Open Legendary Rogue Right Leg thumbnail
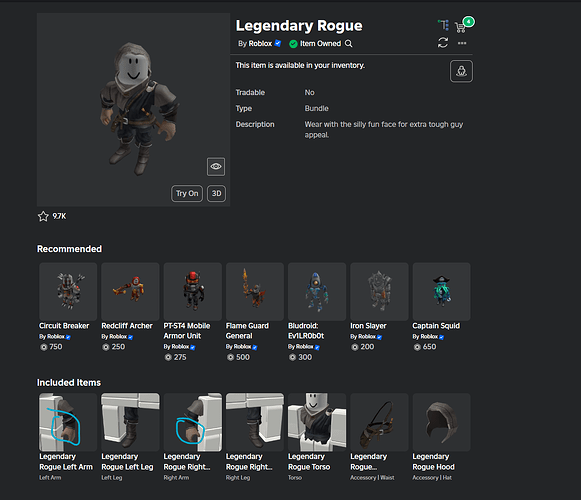This screenshot has height=500, width=581. click(255, 422)
